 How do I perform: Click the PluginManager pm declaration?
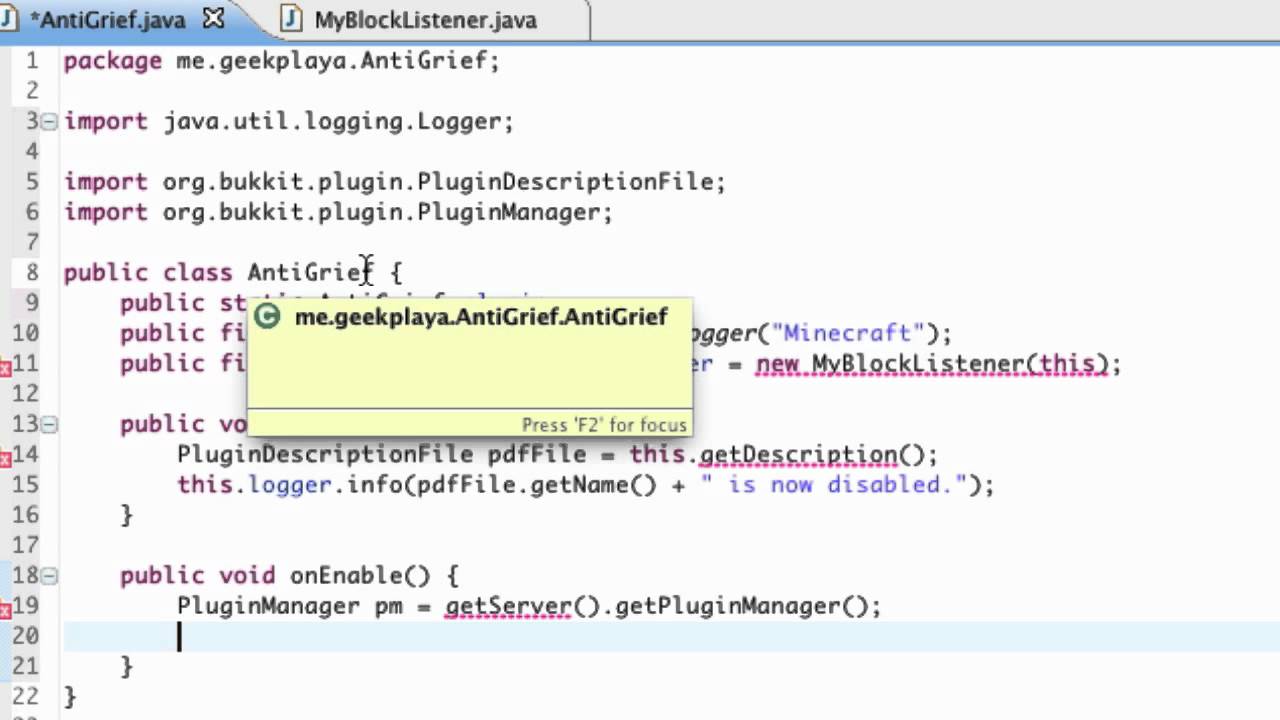coord(289,606)
